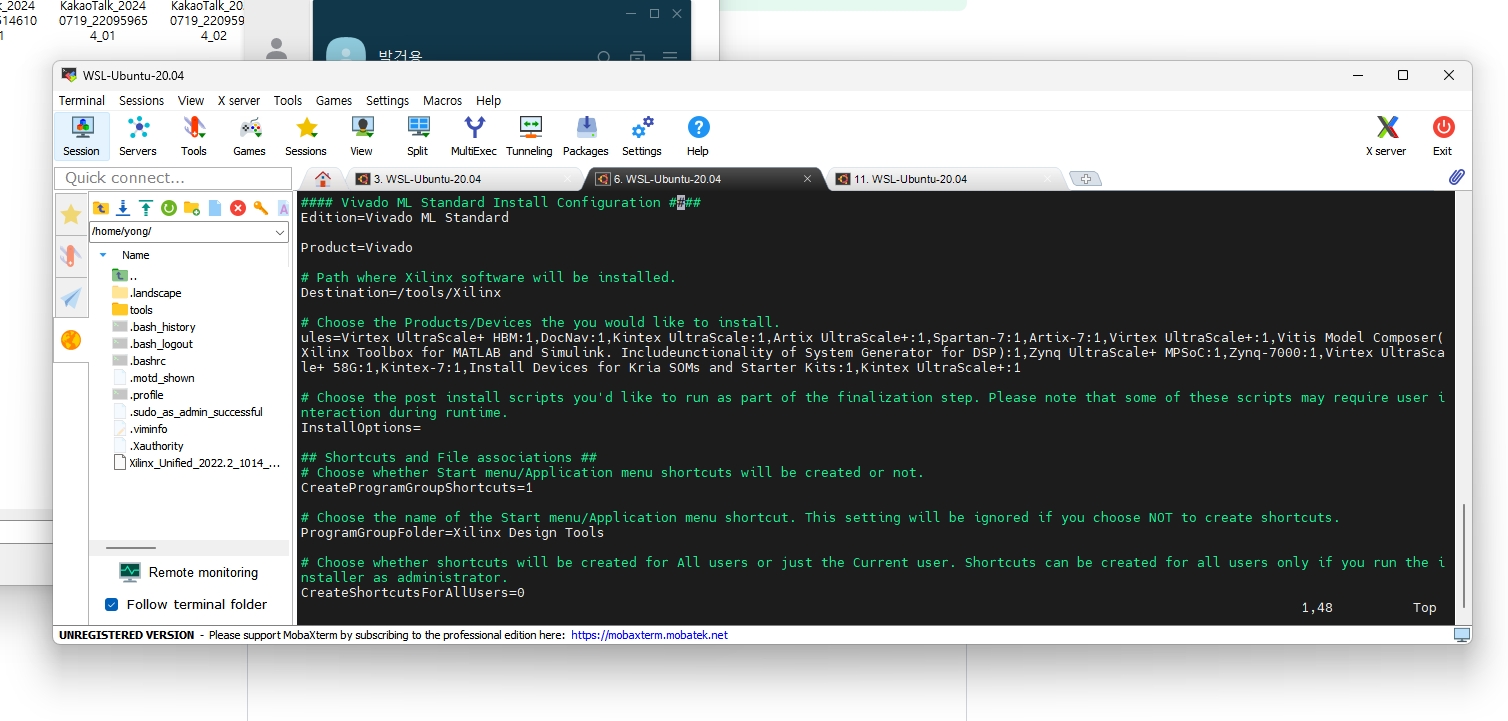Select the parent '..' directory entry
1508x721 pixels.
[x=125, y=276]
